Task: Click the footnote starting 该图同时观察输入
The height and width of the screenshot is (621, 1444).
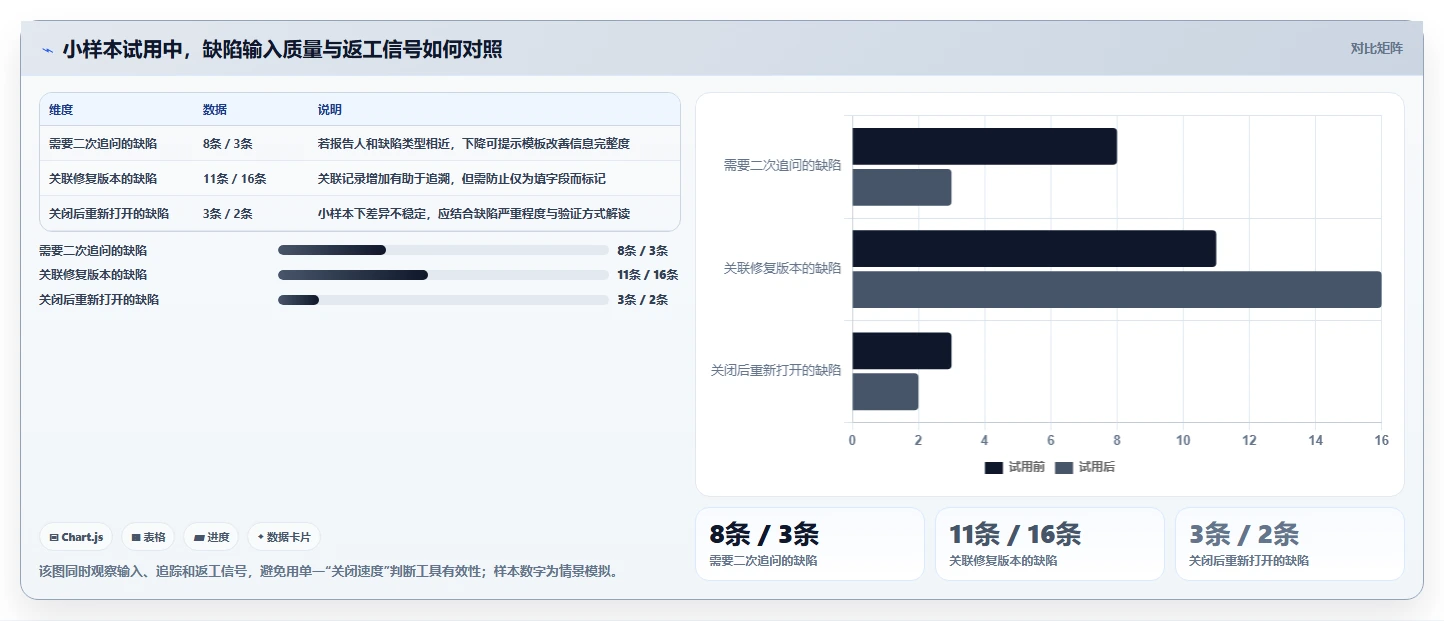Action: click(x=331, y=572)
